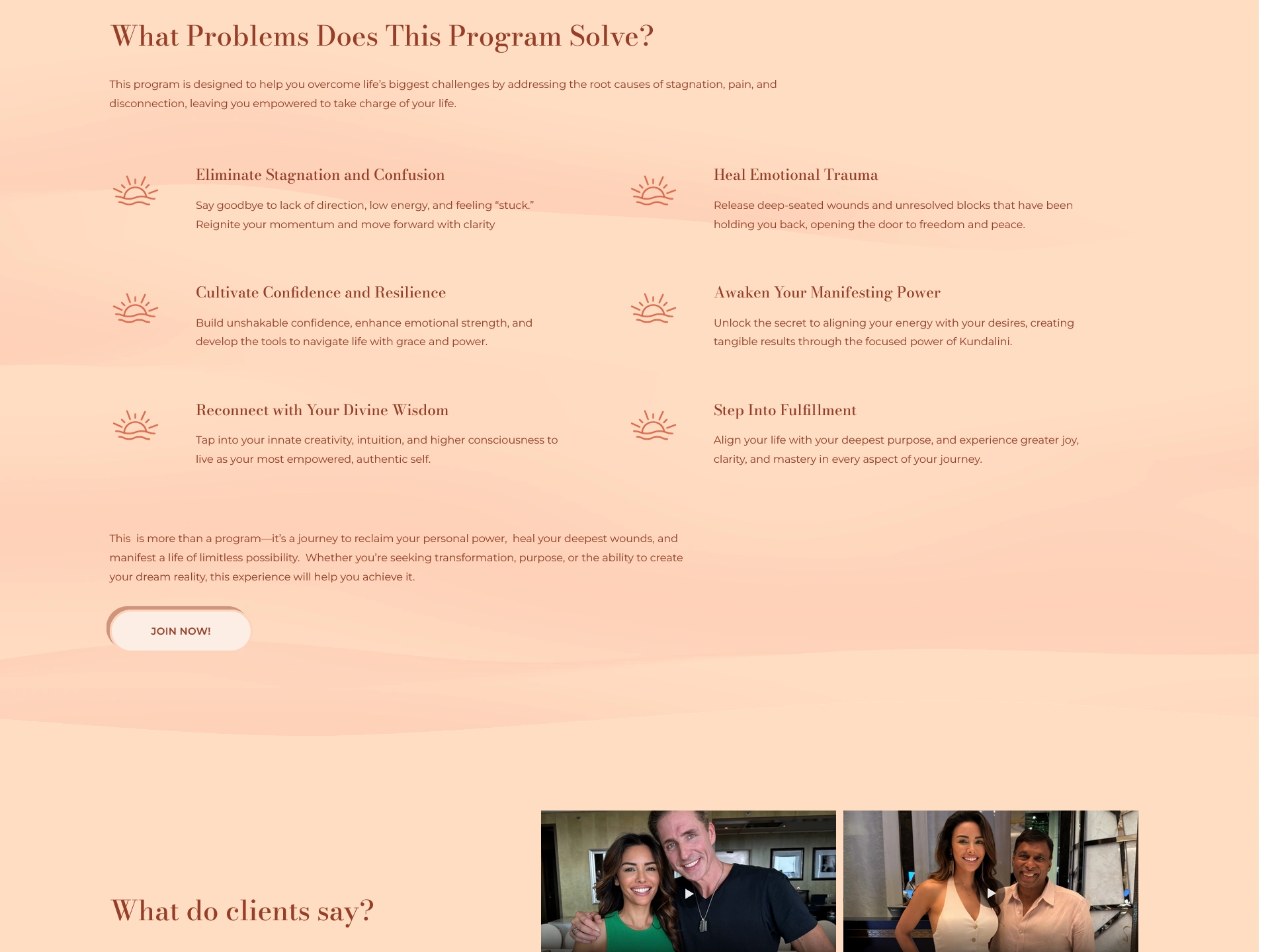Click sun icon beside Cultivate Confidence and Resilience
The width and height of the screenshot is (1270, 952).
tap(136, 309)
